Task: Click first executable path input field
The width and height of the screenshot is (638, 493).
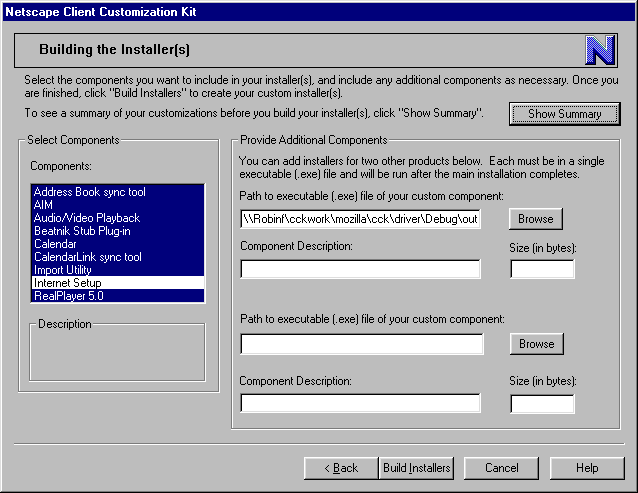Action: click(361, 219)
